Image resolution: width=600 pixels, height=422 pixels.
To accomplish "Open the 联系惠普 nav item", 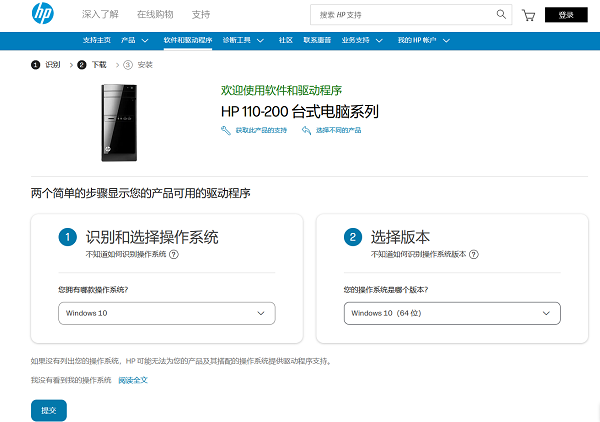I will point(317,40).
